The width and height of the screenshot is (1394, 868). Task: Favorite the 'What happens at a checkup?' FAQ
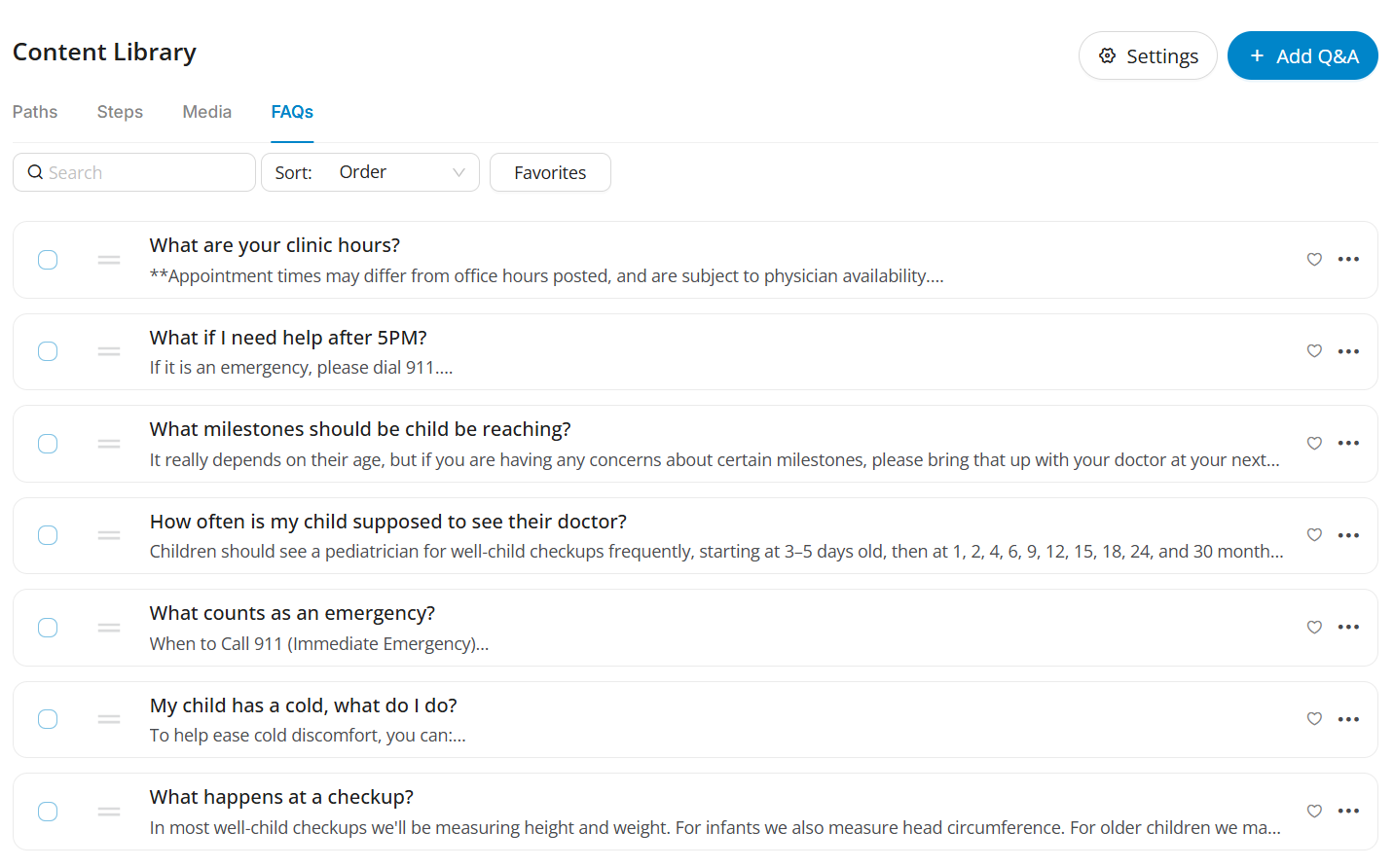click(1314, 812)
